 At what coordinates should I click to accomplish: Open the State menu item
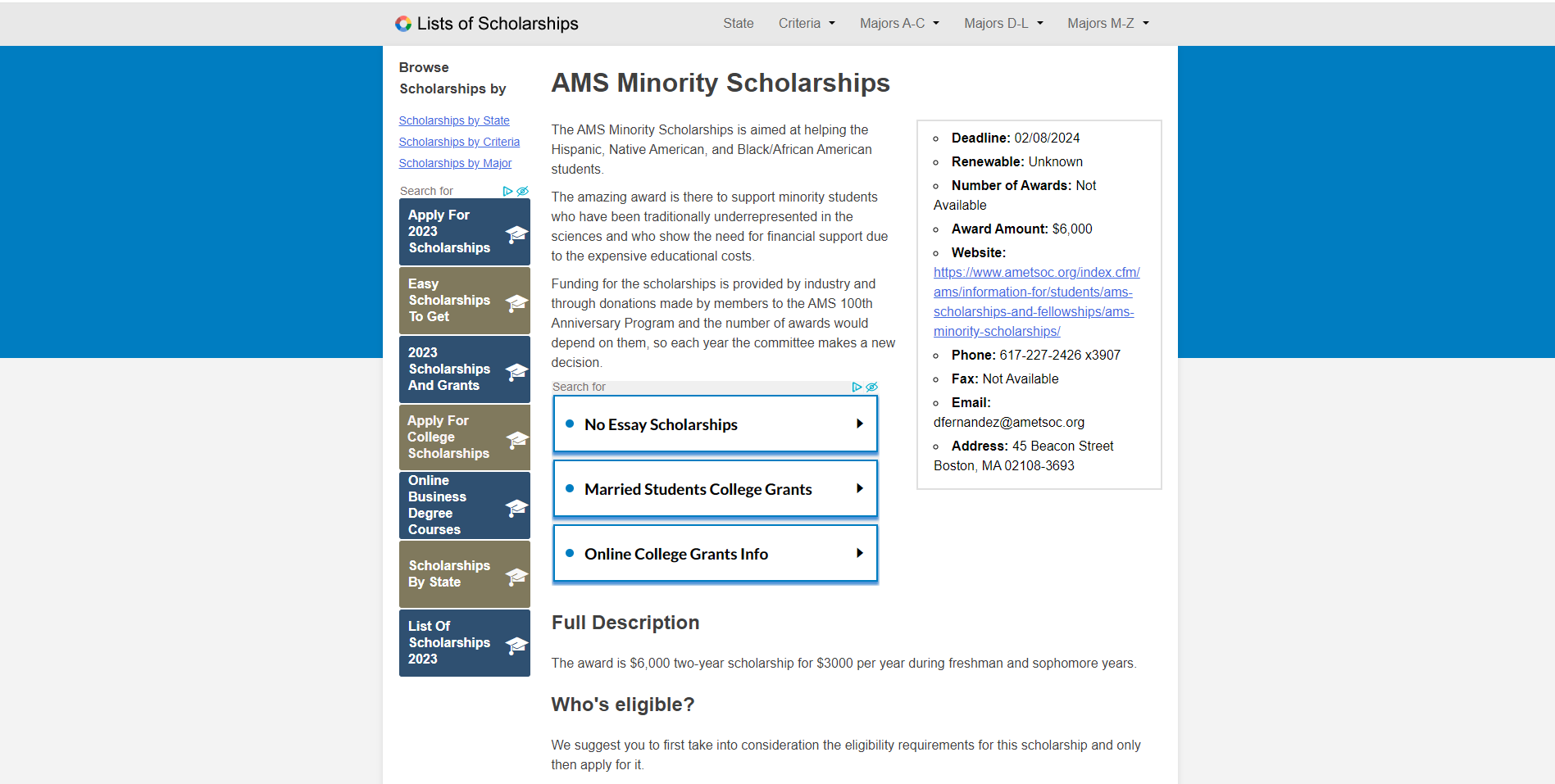tap(738, 24)
